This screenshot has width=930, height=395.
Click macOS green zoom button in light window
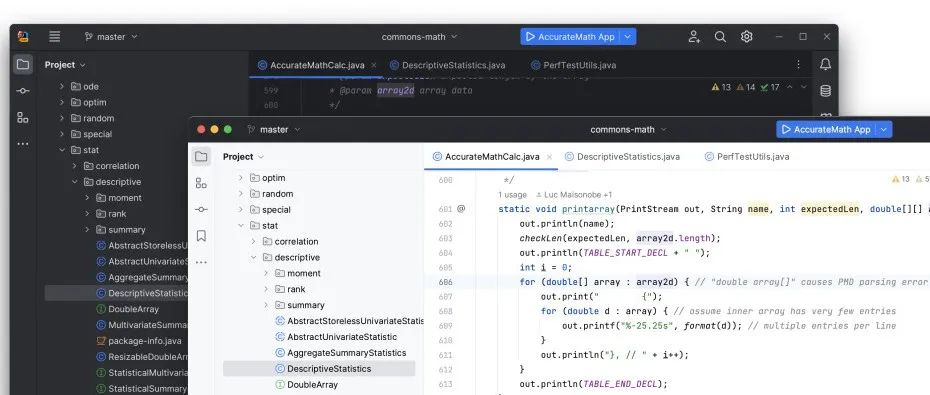[228, 129]
